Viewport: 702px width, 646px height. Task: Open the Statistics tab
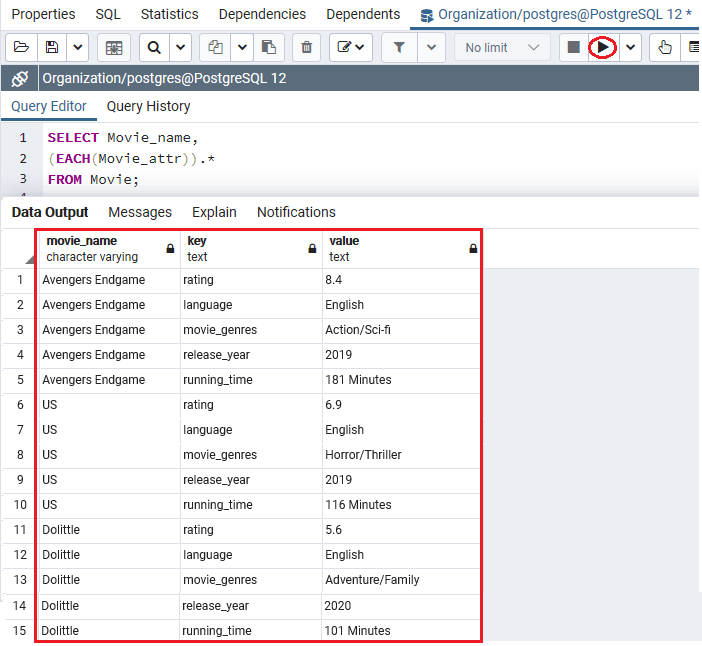[x=170, y=14]
